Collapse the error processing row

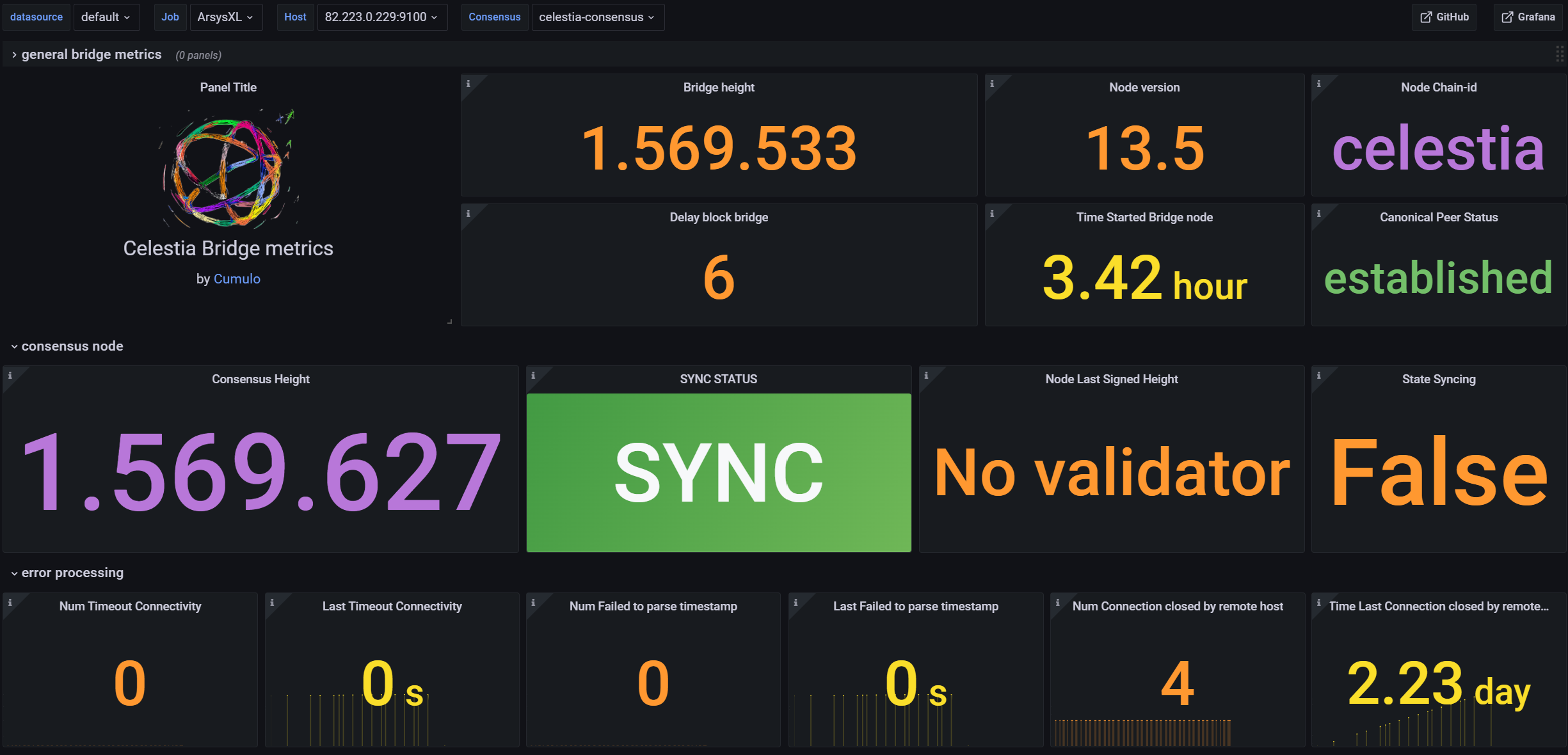pyautogui.click(x=72, y=573)
